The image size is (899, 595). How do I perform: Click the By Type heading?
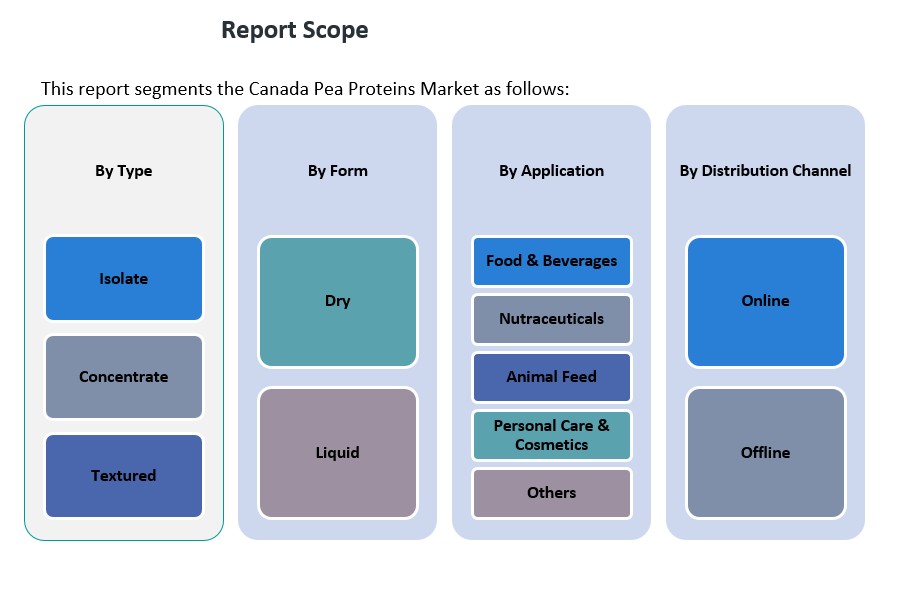click(124, 171)
